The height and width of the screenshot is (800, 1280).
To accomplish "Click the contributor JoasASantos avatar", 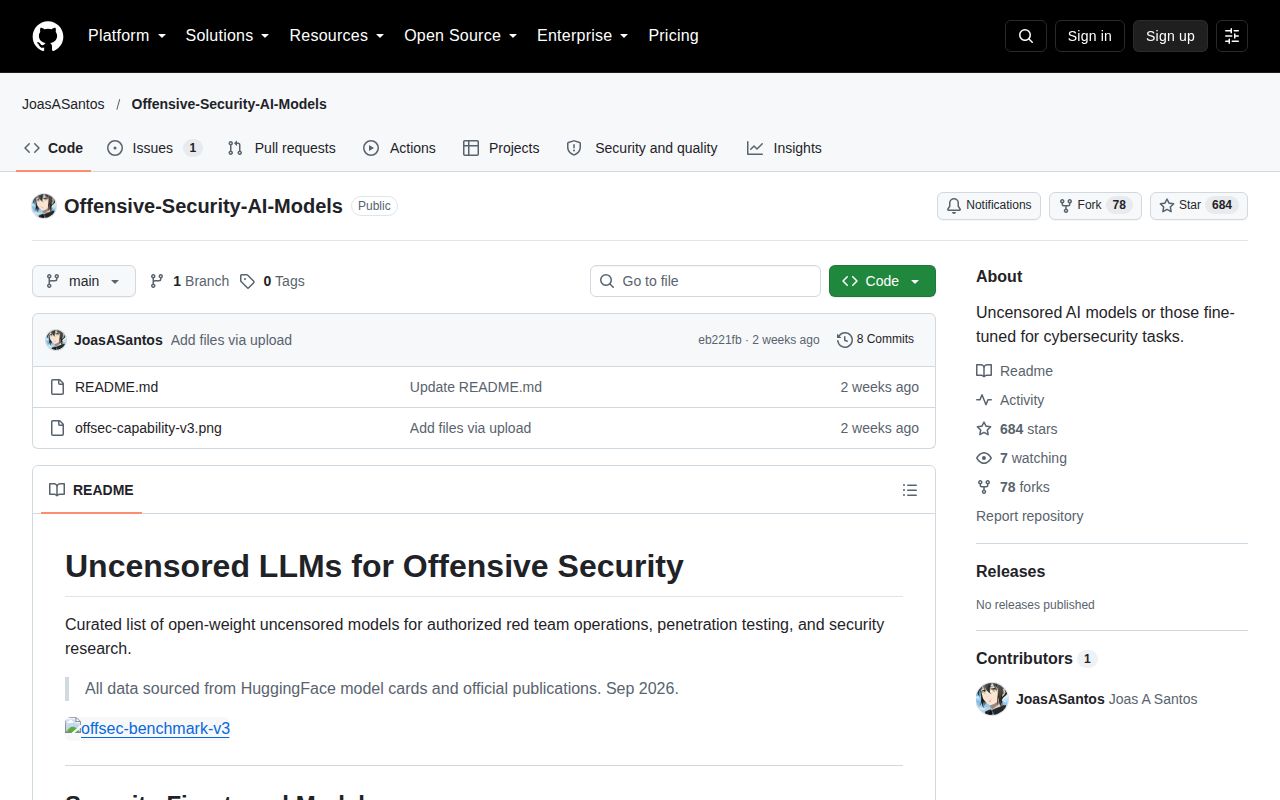I will [x=992, y=699].
